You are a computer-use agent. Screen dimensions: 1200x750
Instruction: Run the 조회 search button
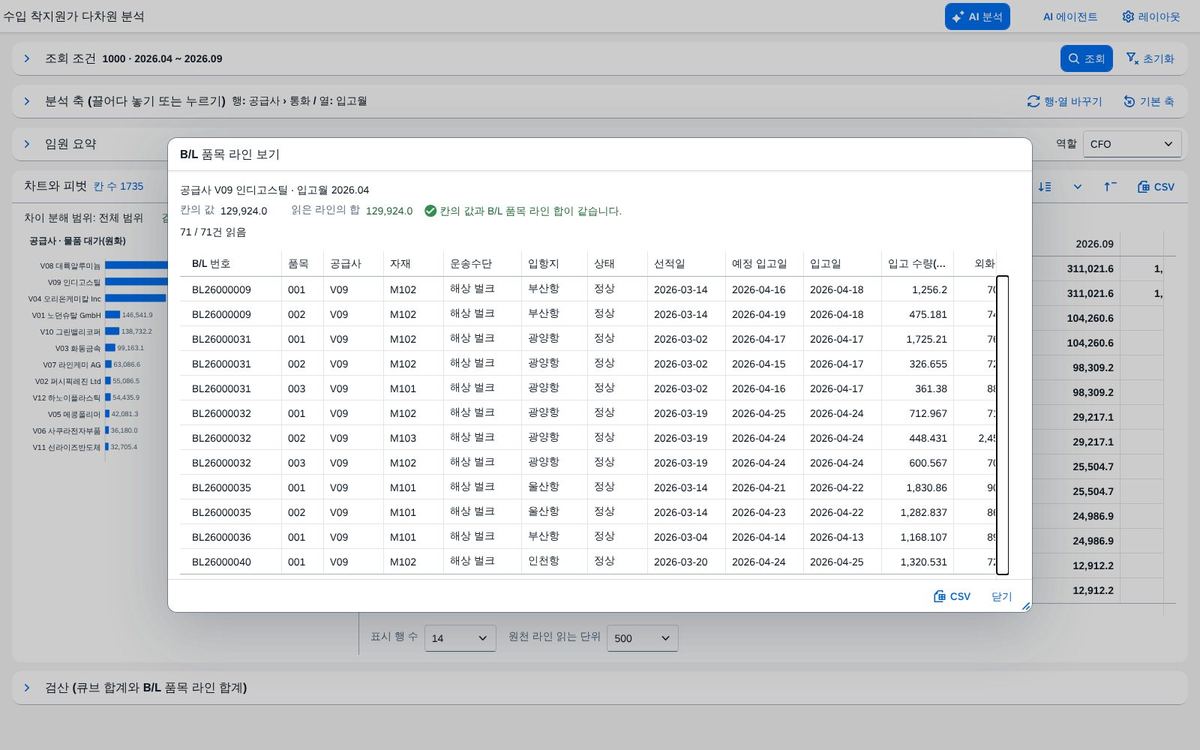click(x=1086, y=59)
